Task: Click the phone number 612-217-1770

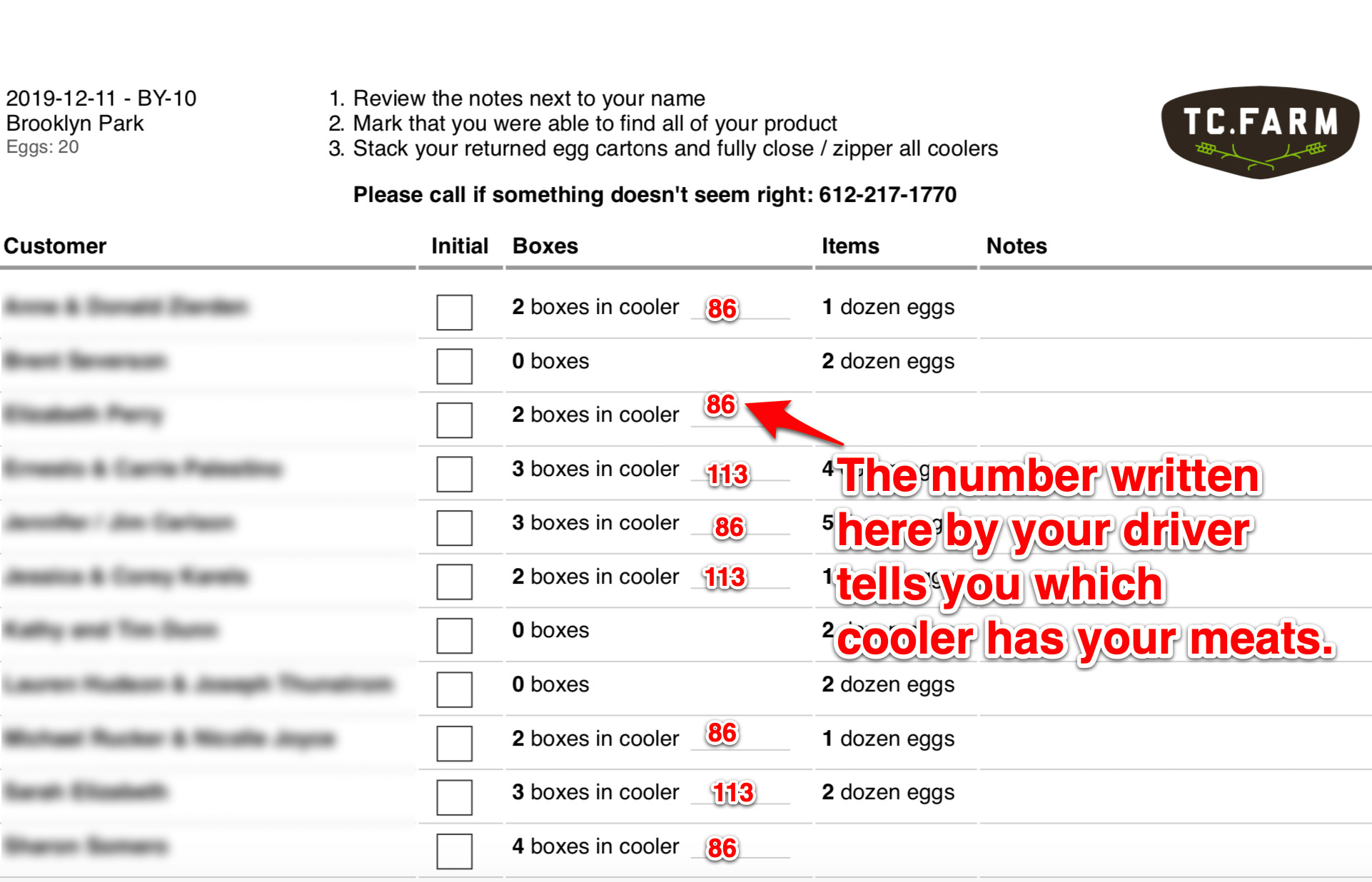Action: coord(887,195)
